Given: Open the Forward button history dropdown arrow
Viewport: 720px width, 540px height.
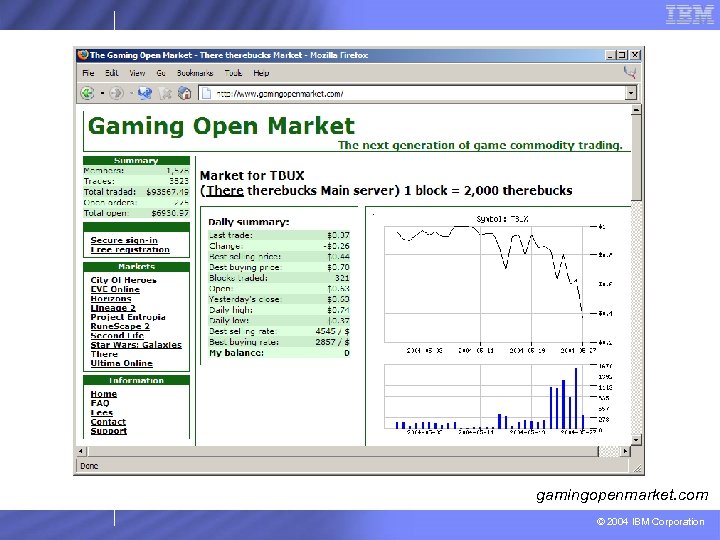Looking at the screenshot, I should [131, 93].
